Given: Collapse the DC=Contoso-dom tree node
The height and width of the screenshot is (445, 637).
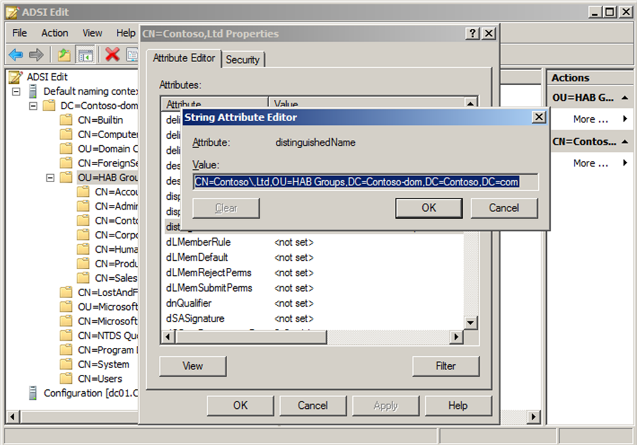Looking at the screenshot, I should point(33,106).
